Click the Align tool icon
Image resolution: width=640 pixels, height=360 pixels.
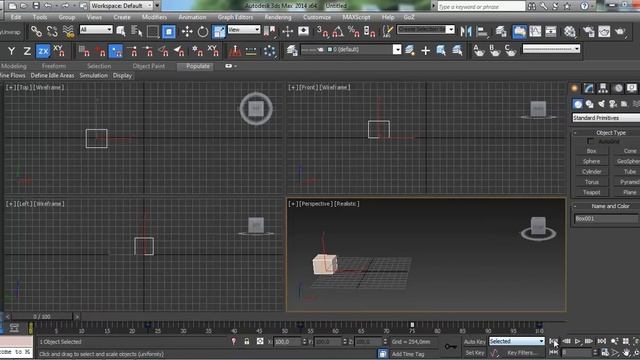coord(482,31)
